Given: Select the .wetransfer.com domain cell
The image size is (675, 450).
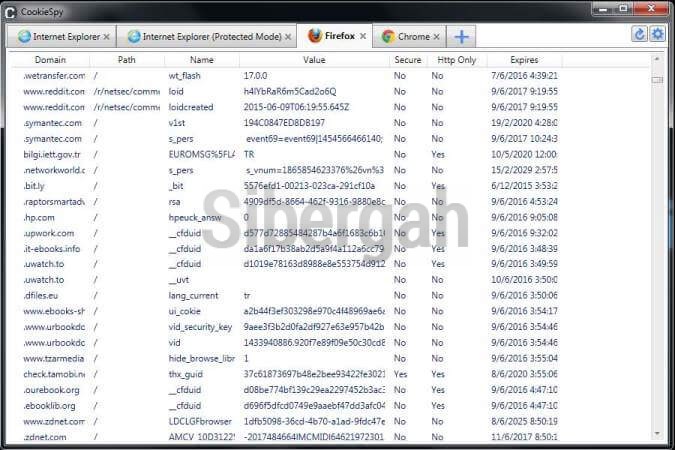Looking at the screenshot, I should [x=54, y=76].
